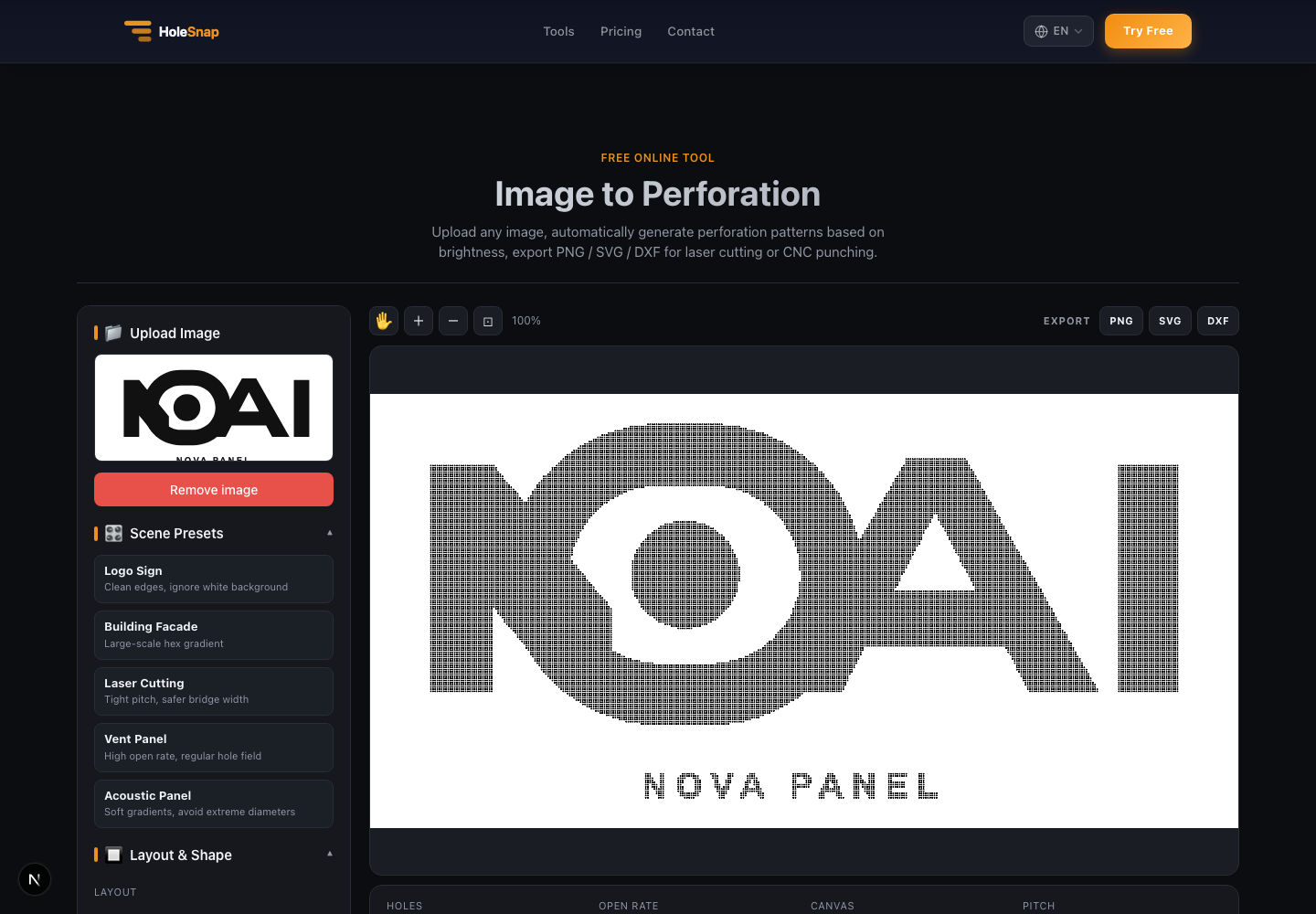The height and width of the screenshot is (914, 1316).
Task: Click the PITCH stat label
Action: 1039,906
